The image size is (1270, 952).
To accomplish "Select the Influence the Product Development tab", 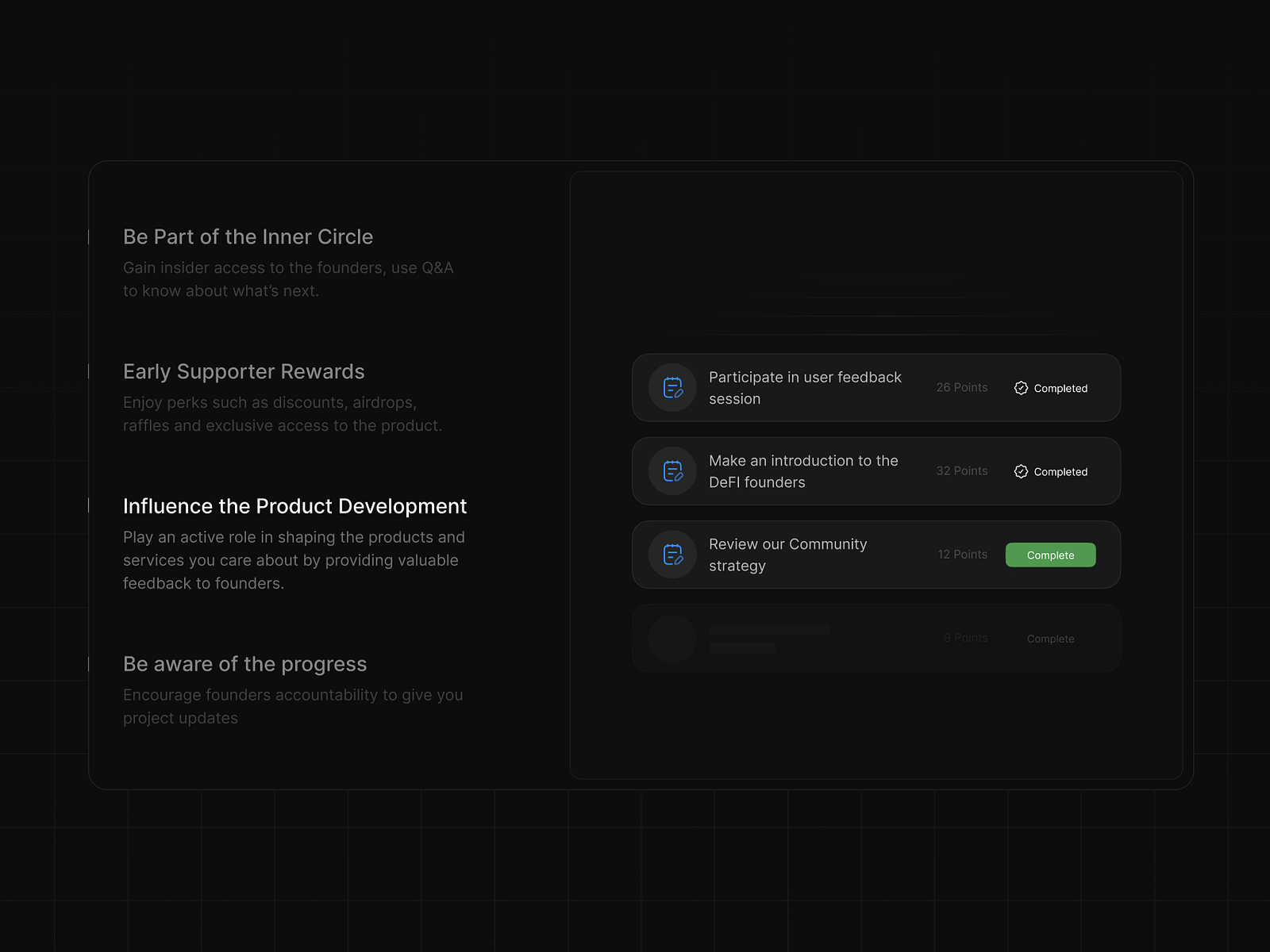I will click(294, 506).
